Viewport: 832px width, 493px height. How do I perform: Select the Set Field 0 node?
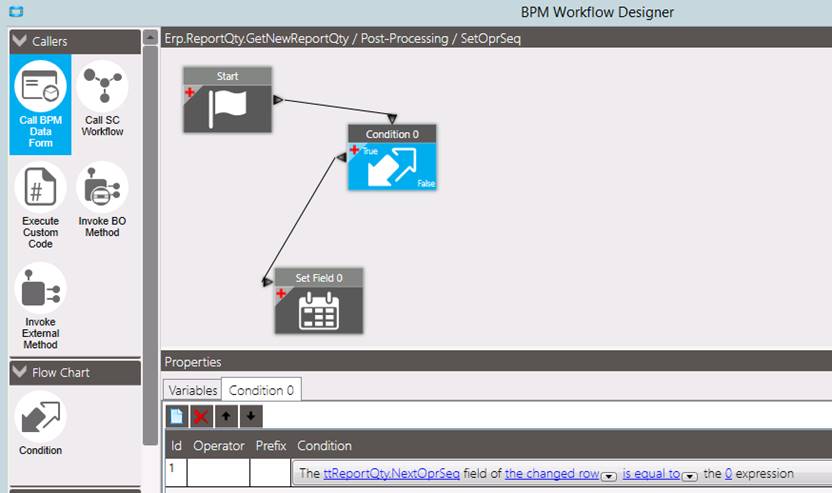(x=319, y=301)
